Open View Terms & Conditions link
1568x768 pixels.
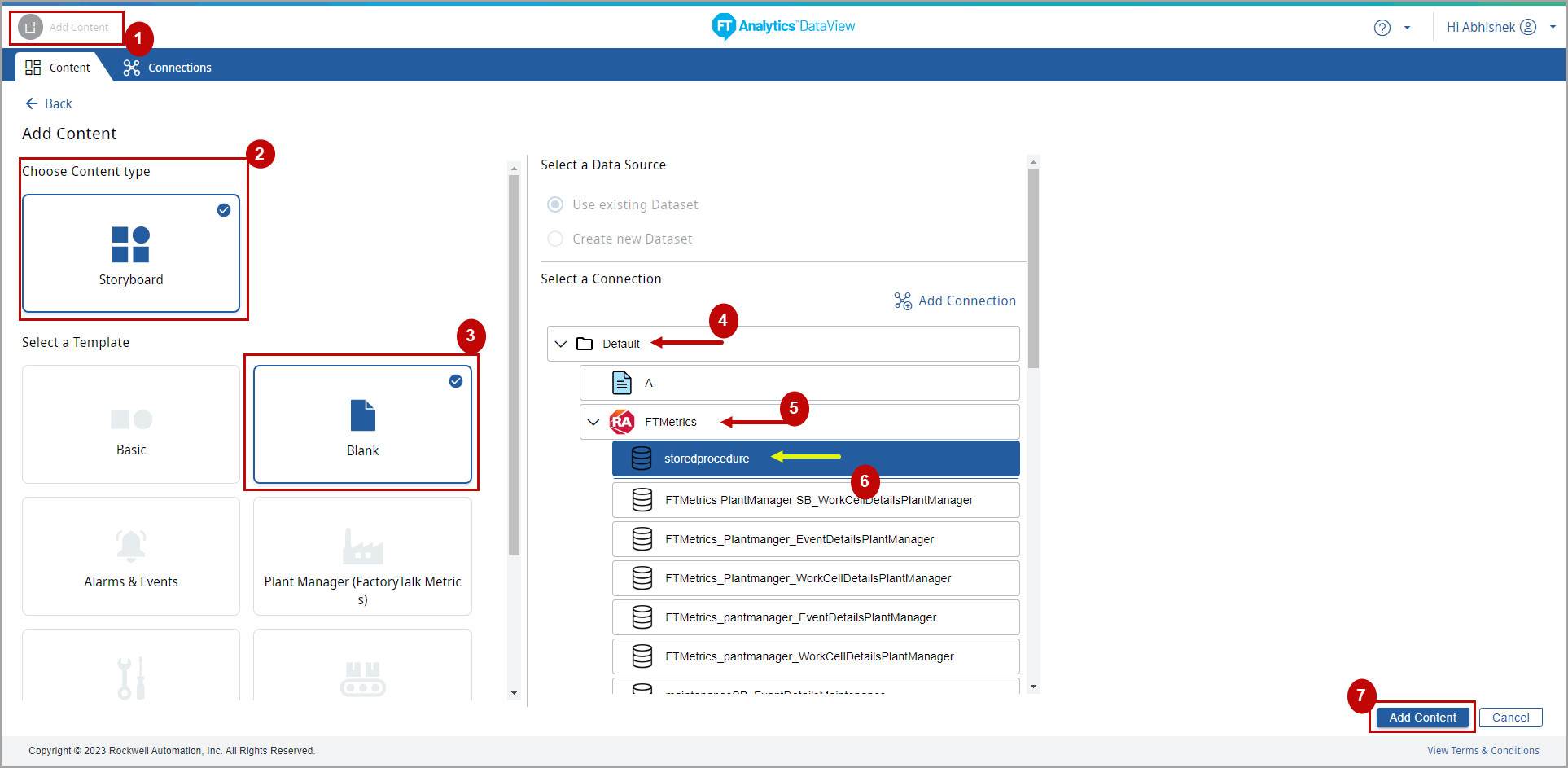[1483, 751]
